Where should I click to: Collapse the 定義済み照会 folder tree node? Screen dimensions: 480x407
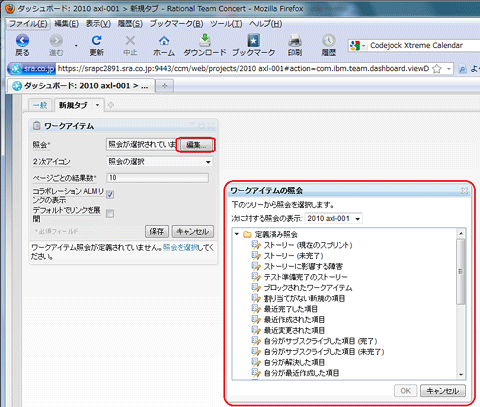237,234
